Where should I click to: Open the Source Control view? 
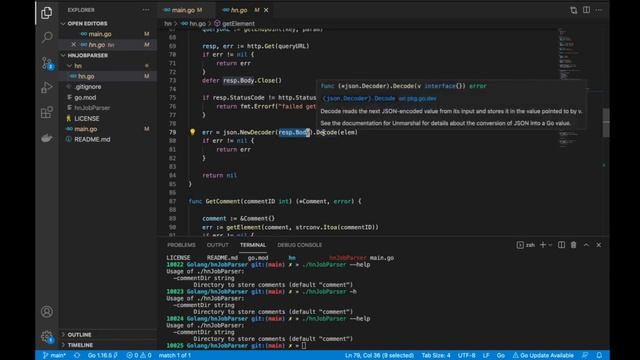(x=47, y=63)
